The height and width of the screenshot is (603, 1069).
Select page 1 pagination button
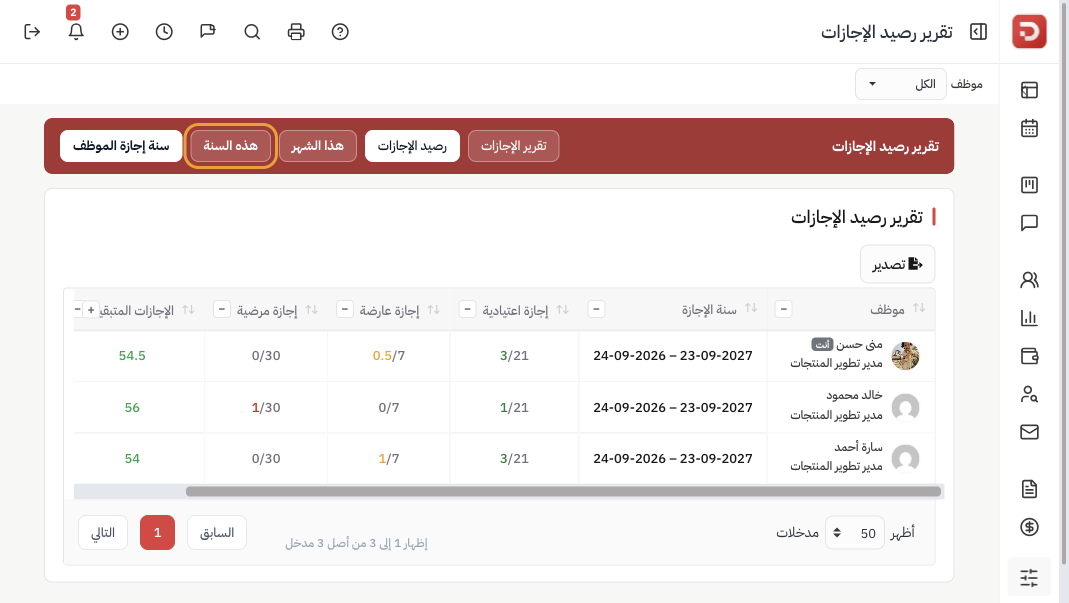point(157,533)
